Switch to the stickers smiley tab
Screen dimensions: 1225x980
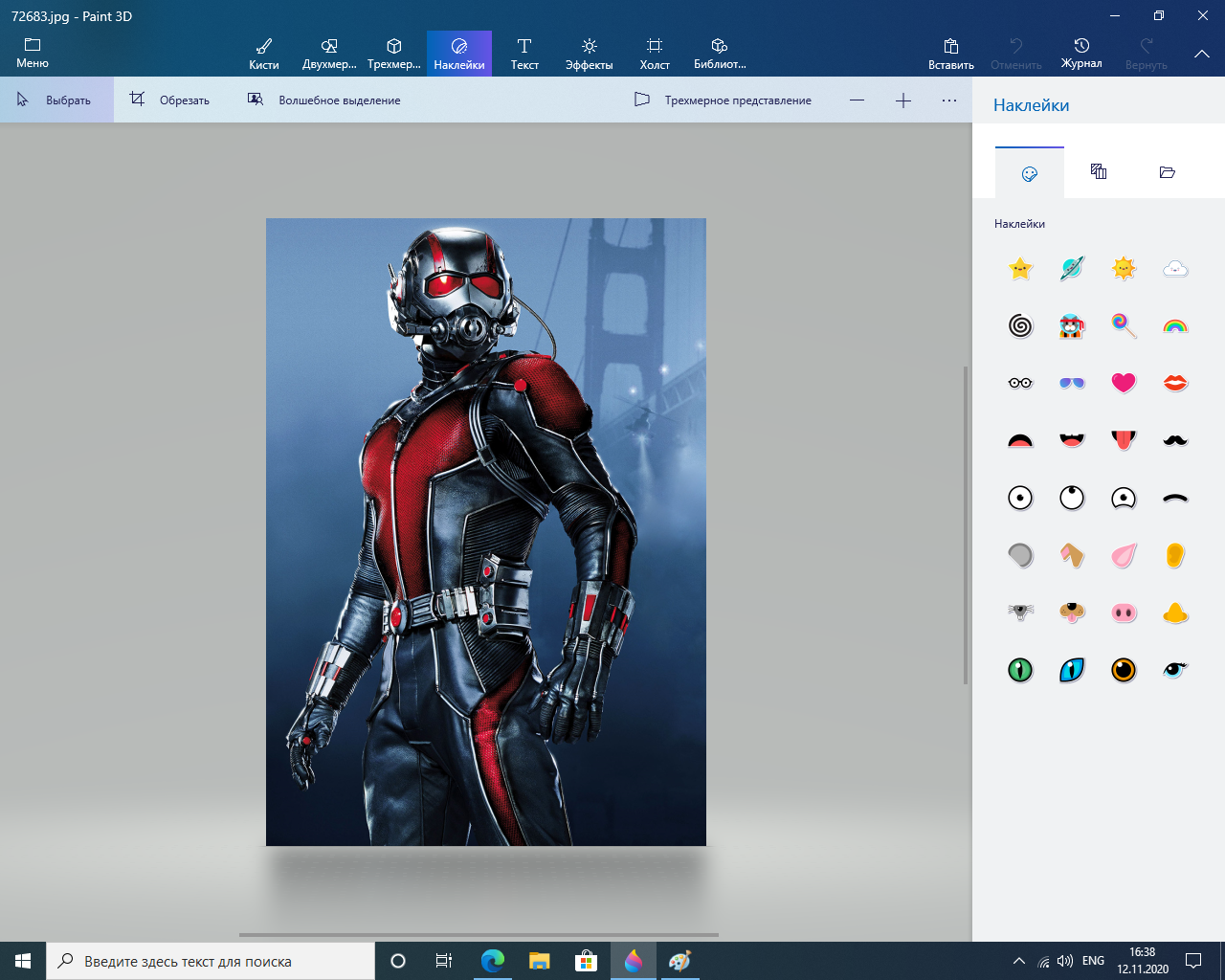point(1030,173)
